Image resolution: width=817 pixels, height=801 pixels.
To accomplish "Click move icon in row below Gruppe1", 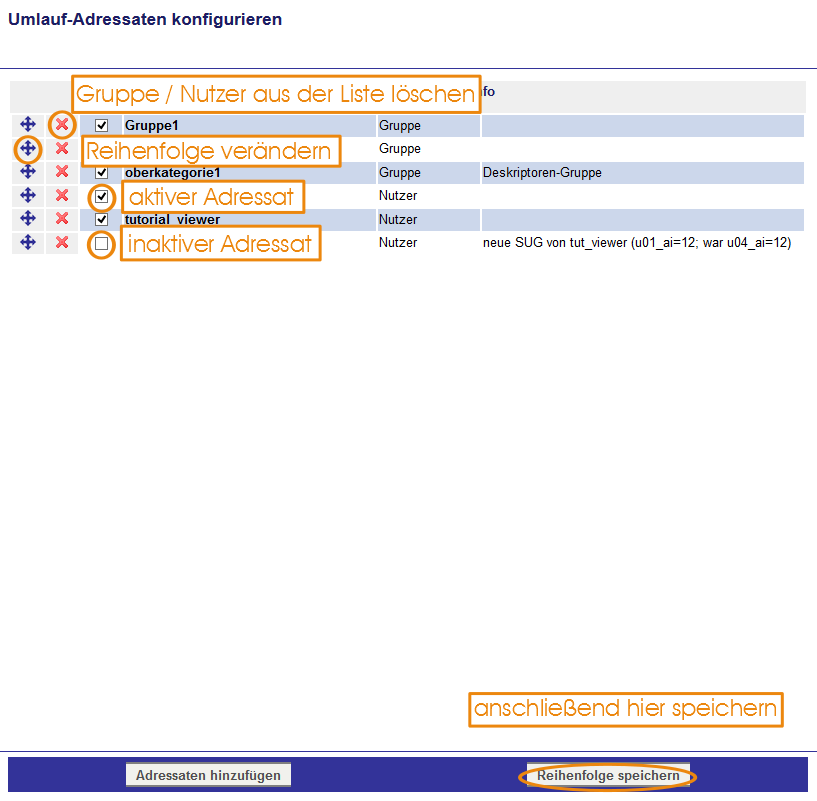I will tap(28, 149).
